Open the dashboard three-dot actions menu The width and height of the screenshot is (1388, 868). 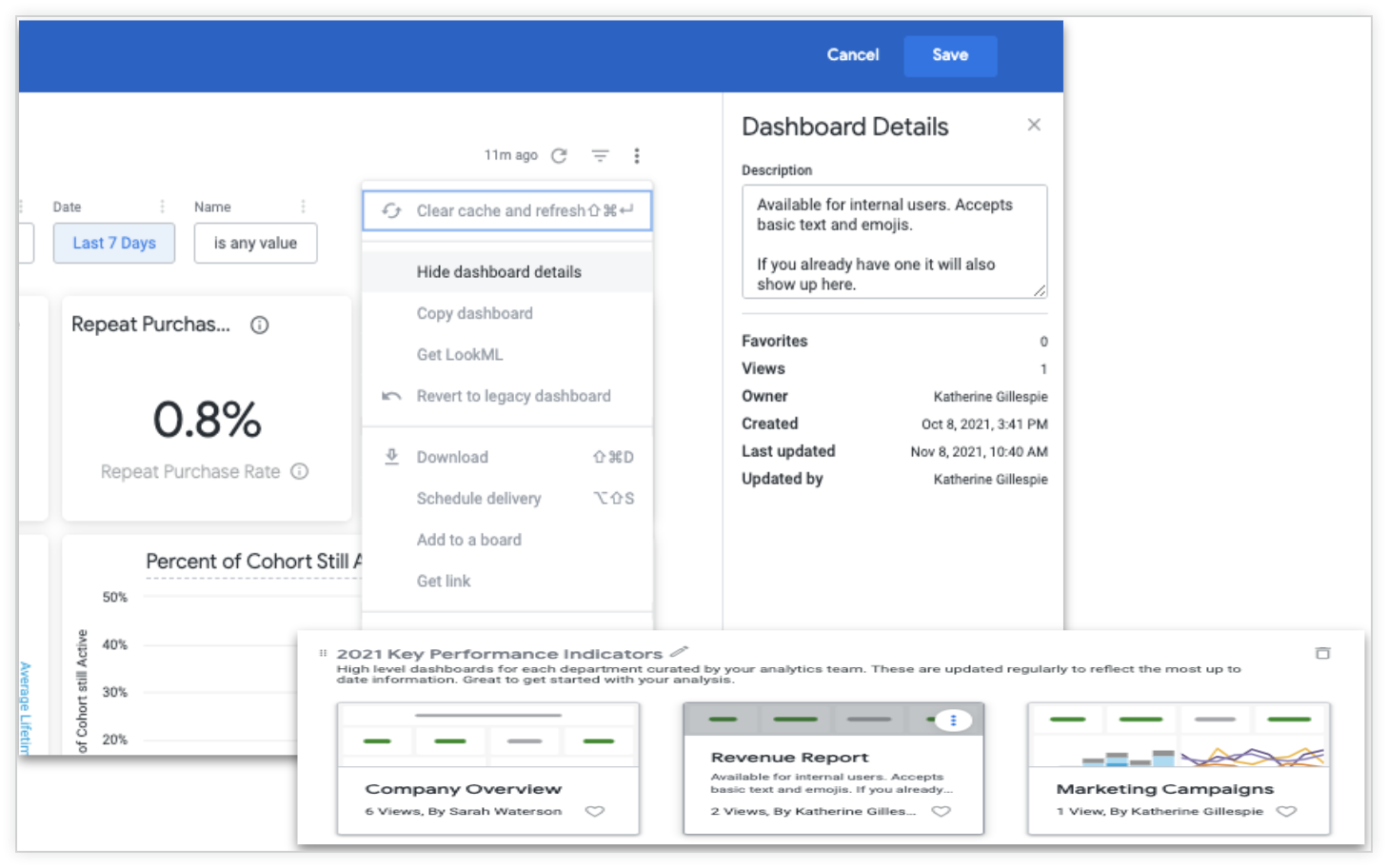point(637,156)
